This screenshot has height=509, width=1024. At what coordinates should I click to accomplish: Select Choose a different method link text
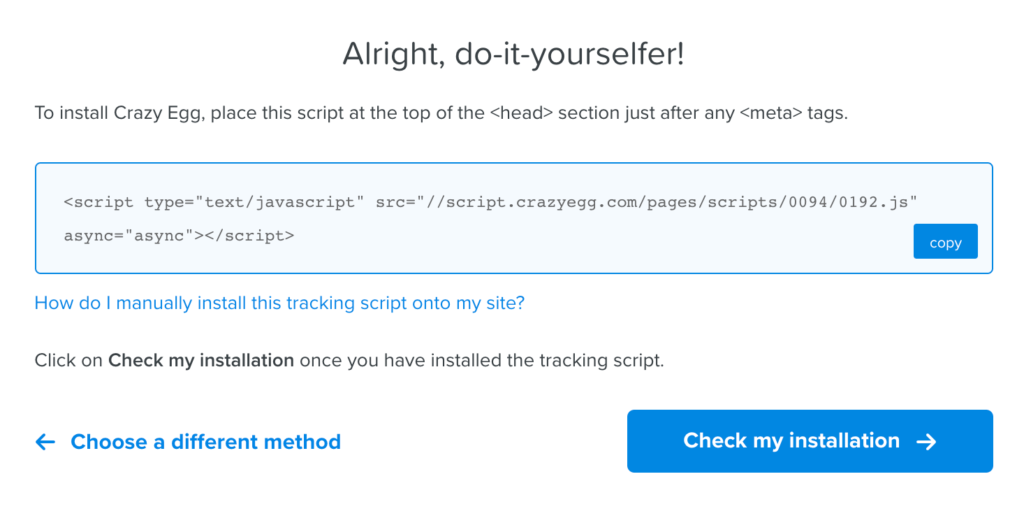pyautogui.click(x=206, y=442)
